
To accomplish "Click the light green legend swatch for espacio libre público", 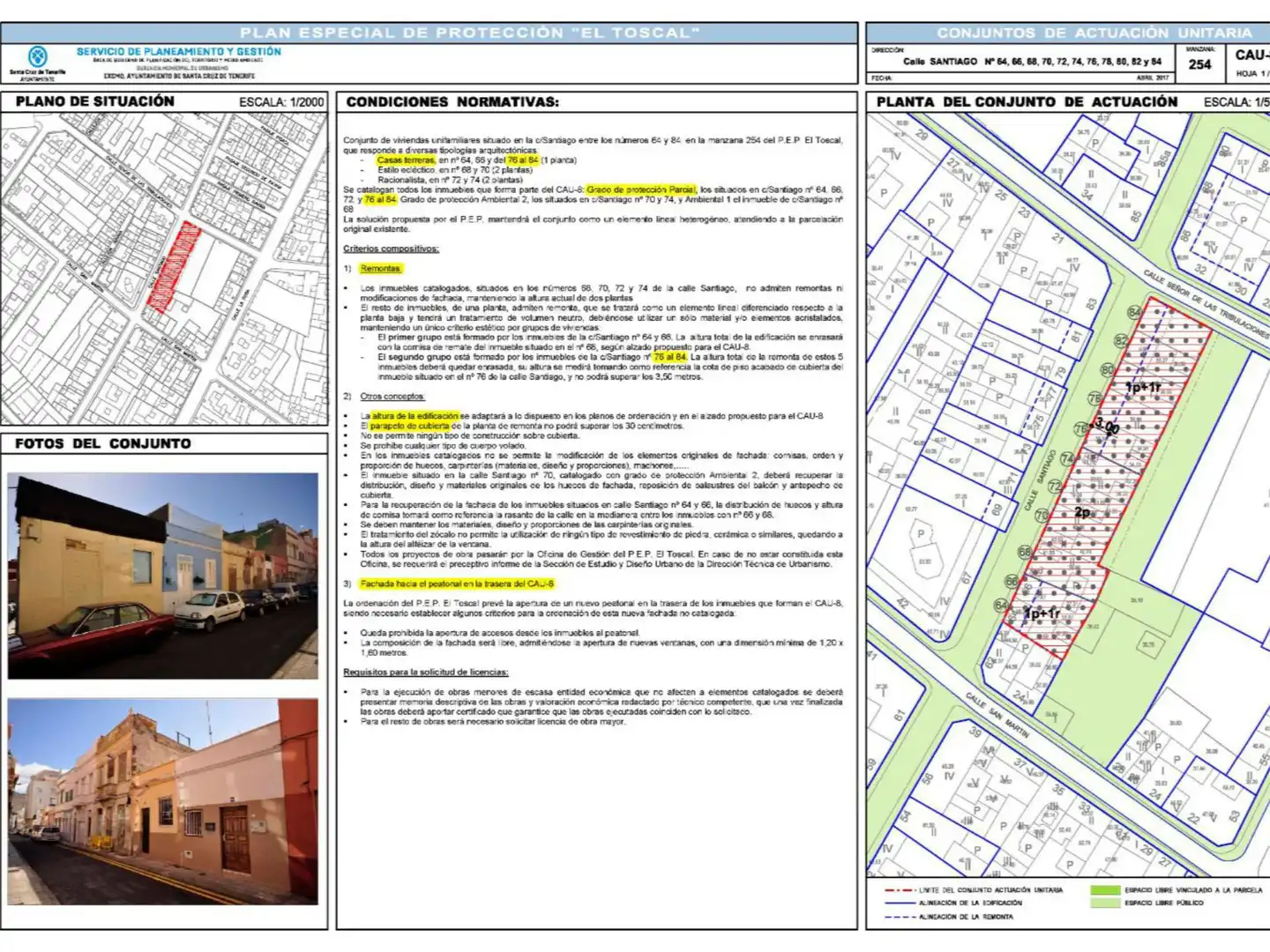I will point(1105,903).
